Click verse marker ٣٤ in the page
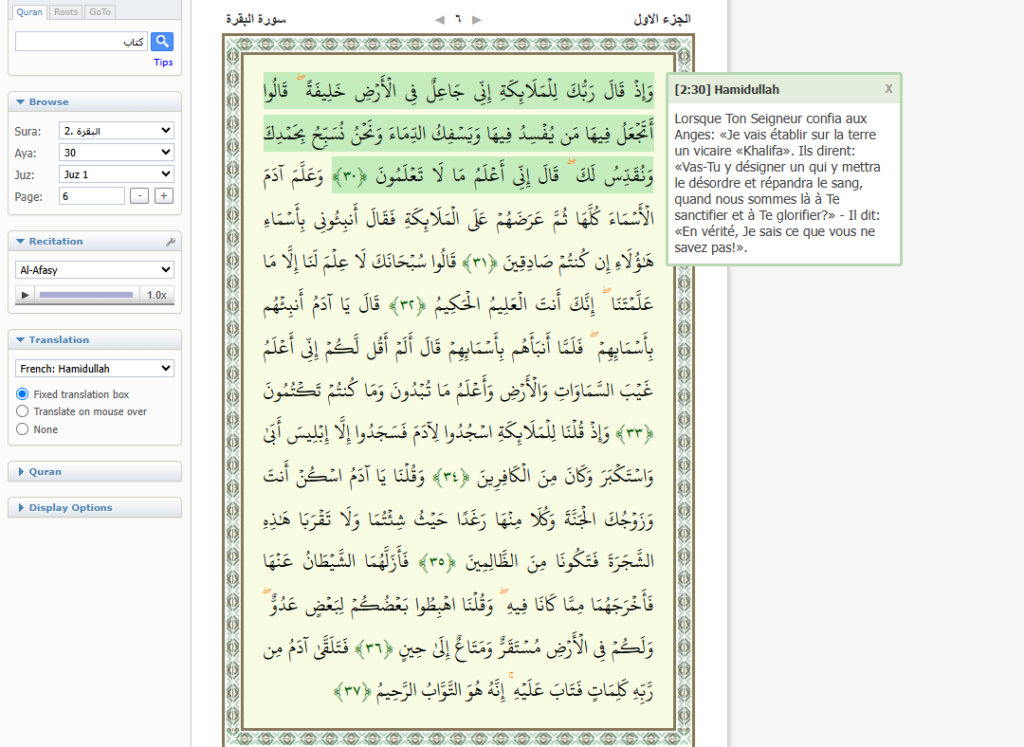 [451, 476]
